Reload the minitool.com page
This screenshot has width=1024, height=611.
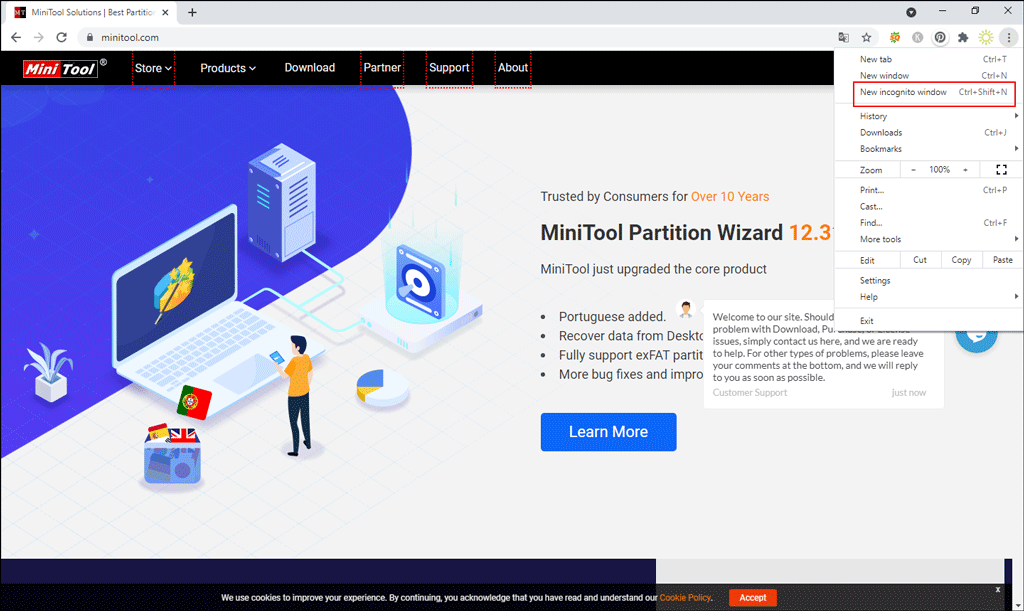coord(61,37)
